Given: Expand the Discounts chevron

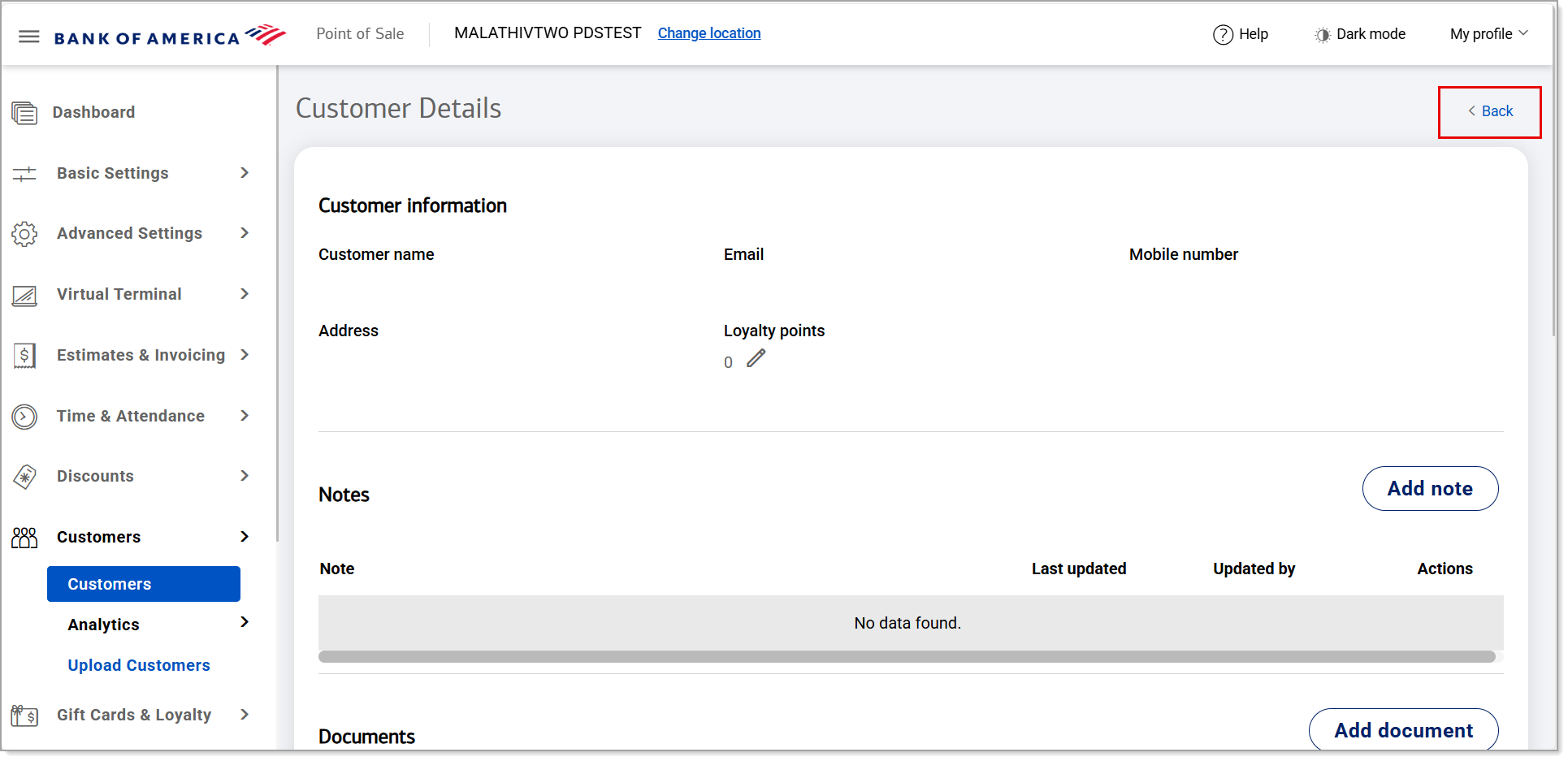Looking at the screenshot, I should 245,476.
